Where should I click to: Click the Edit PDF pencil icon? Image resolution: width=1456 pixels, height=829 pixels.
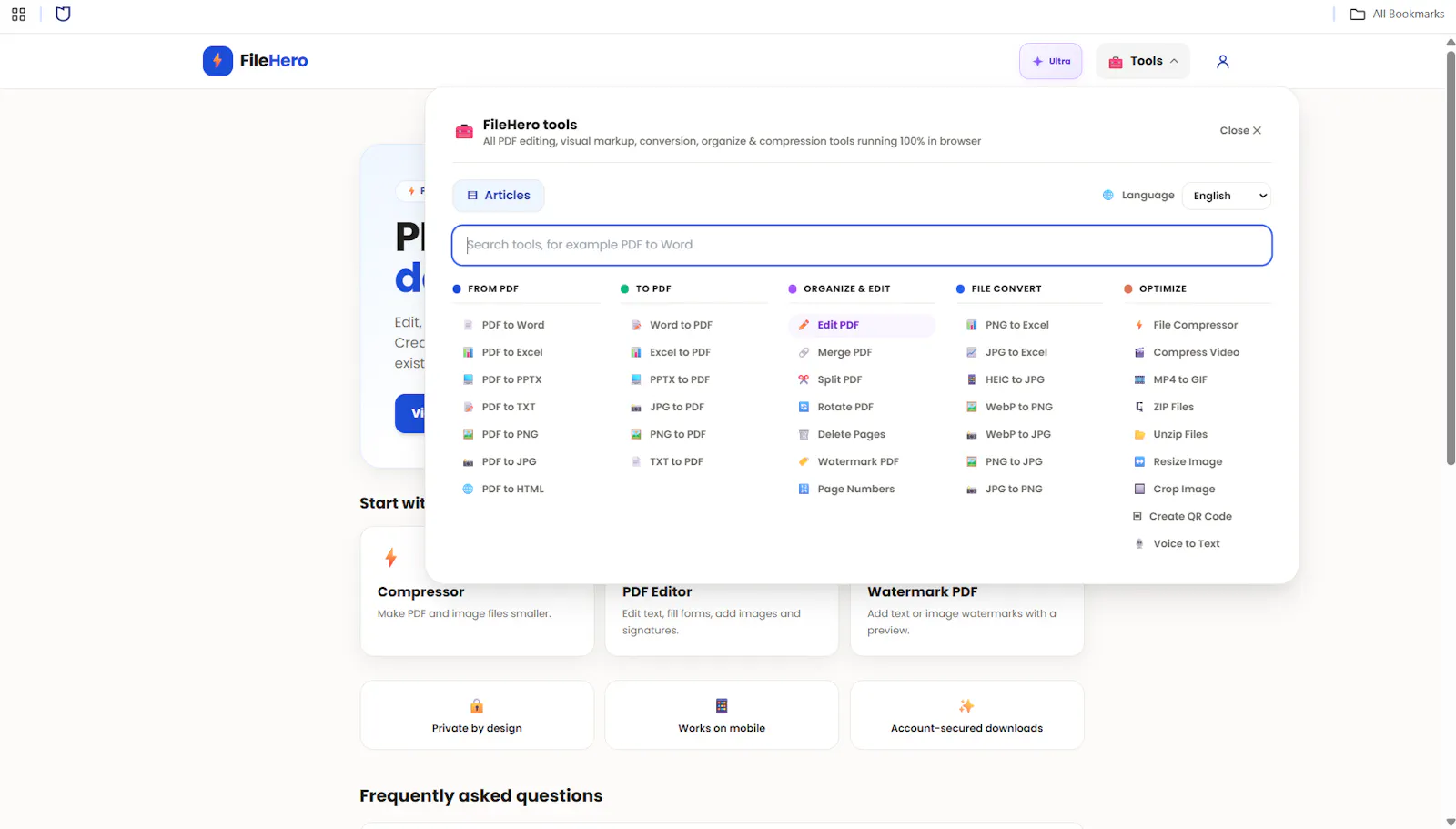coord(804,325)
